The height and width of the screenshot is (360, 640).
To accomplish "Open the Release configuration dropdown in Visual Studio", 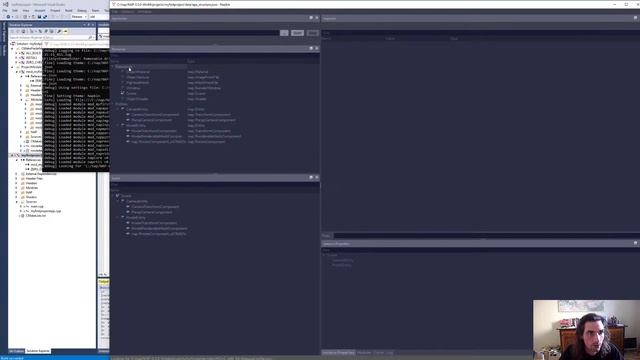I will pyautogui.click(x=79, y=17).
